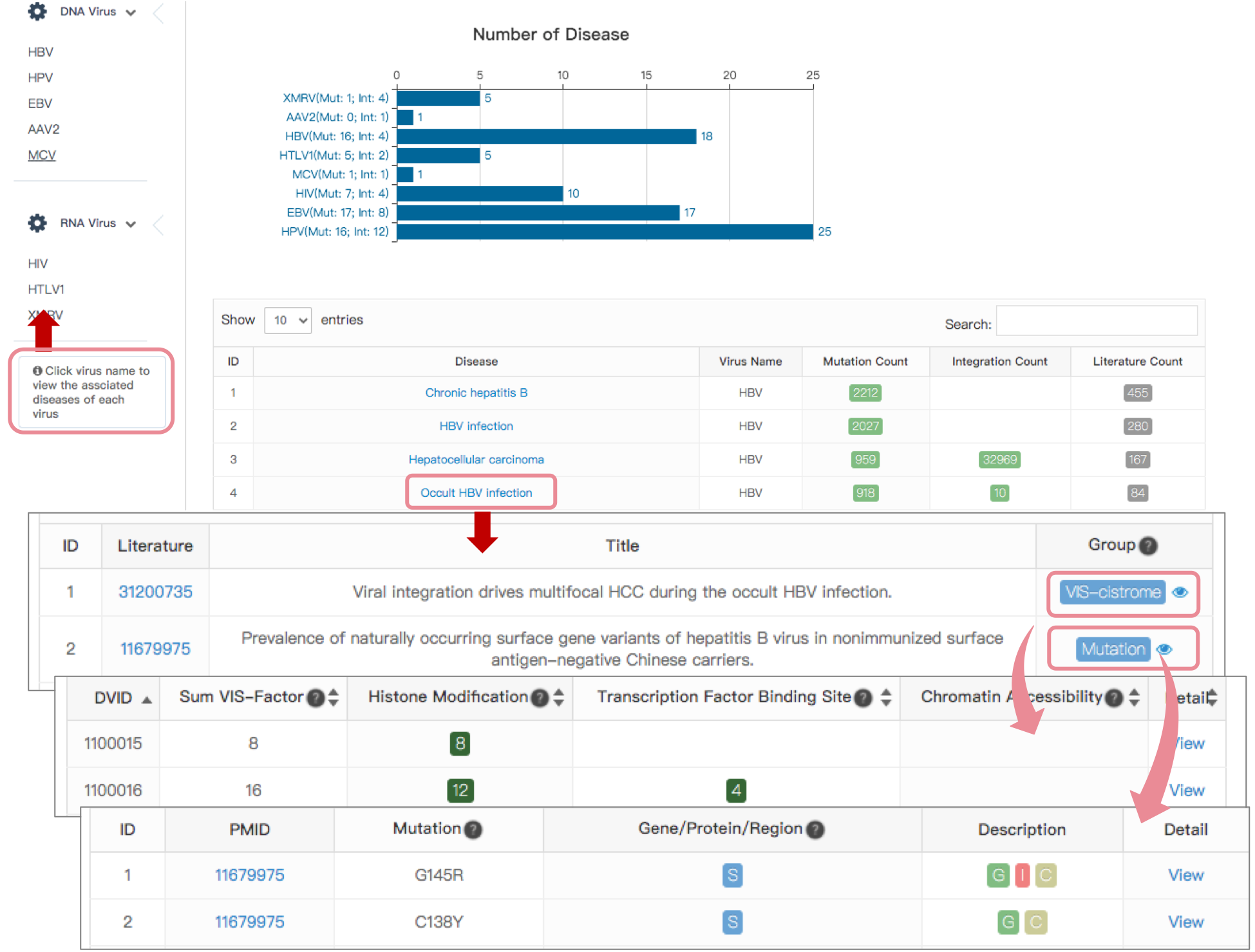This screenshot has width=1255, height=952.
Task: Open literature PMID 31200735
Action: [x=155, y=592]
